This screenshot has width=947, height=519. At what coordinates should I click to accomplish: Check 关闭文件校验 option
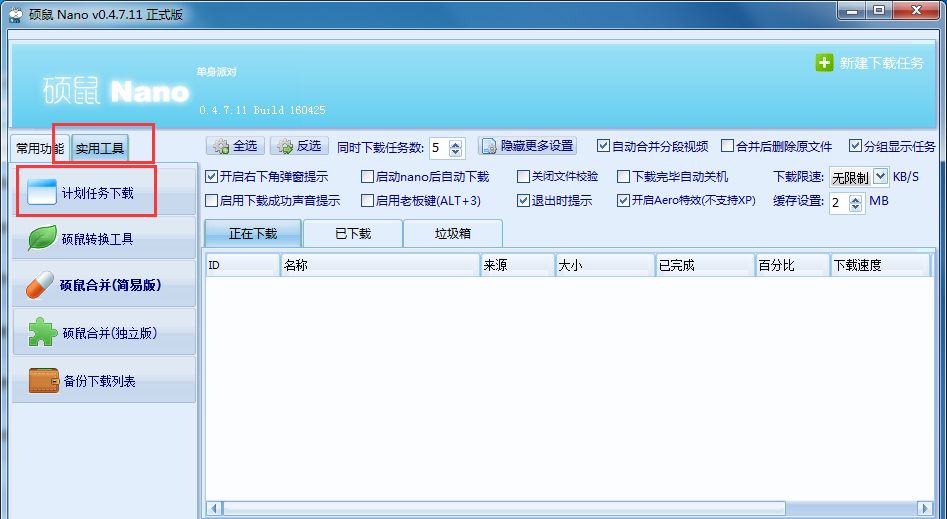click(x=523, y=176)
